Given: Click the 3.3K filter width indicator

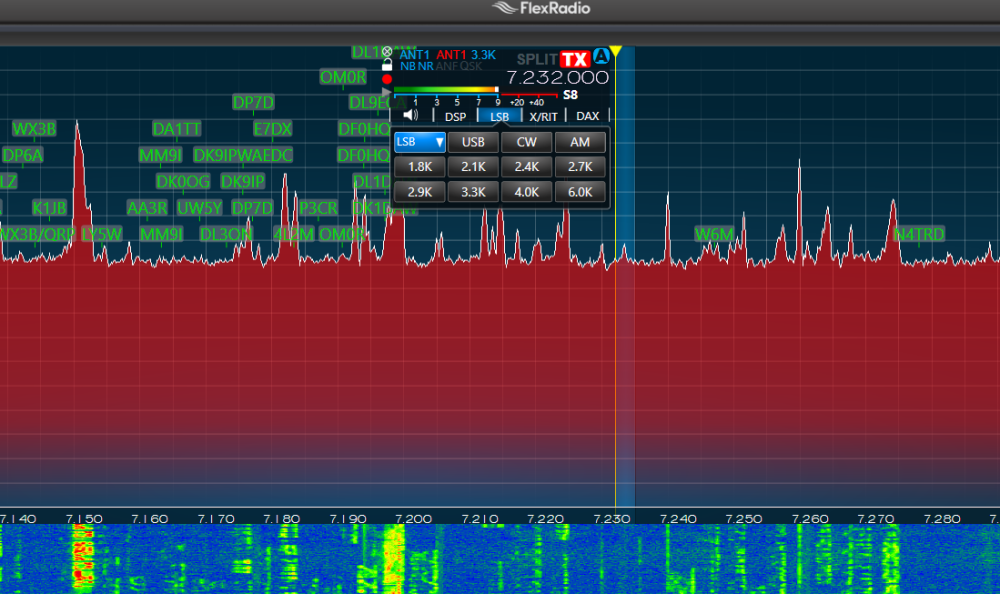Looking at the screenshot, I should (483, 56).
